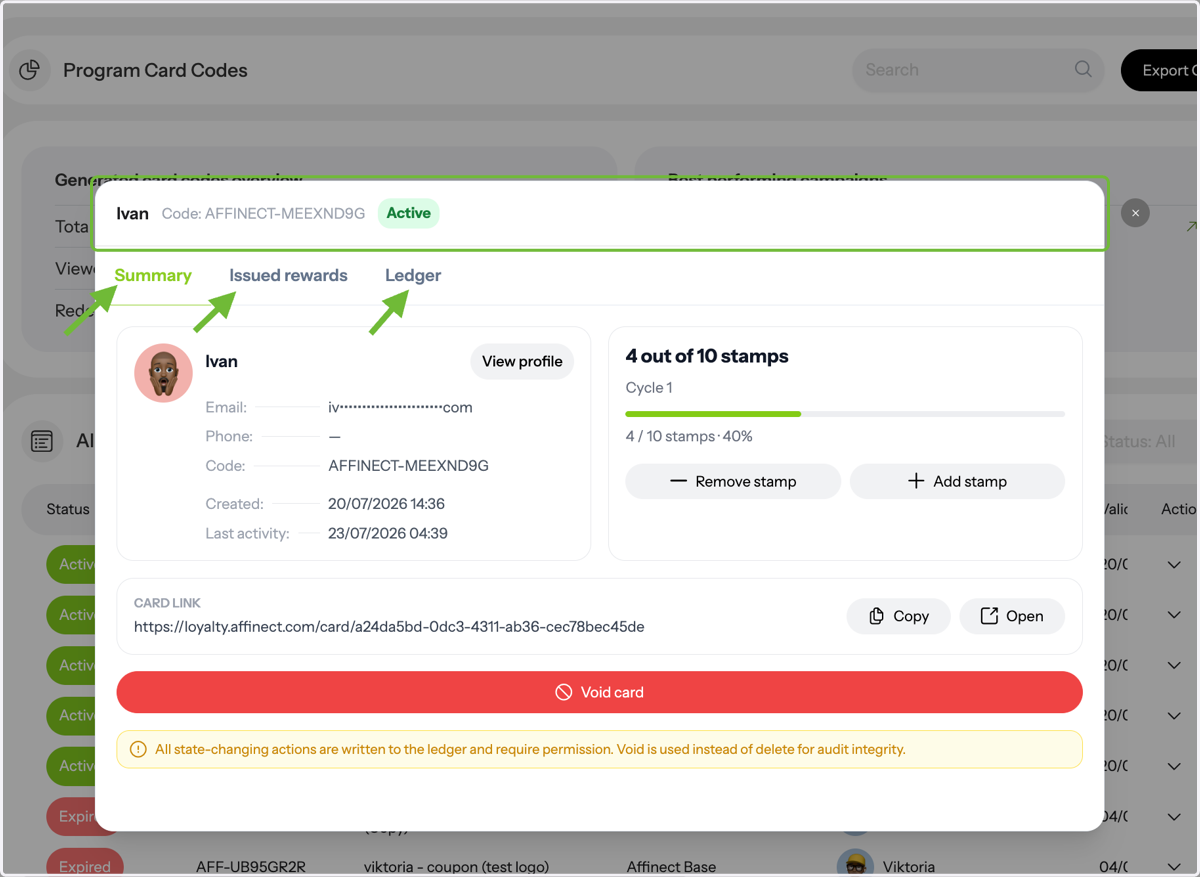Screen dimensions: 1200x877
Task: Click the code value AFFINECT-MEEXND9G in profile details
Action: point(408,466)
